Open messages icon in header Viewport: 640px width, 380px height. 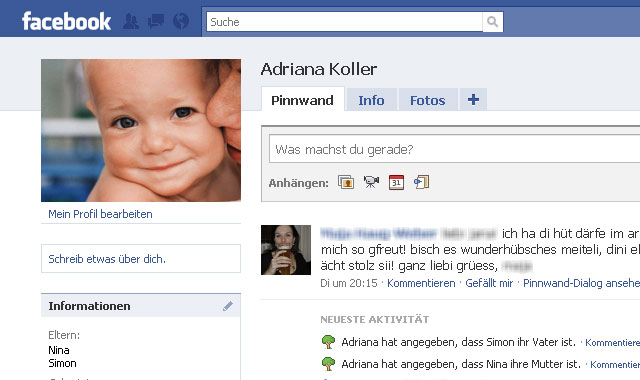click(x=156, y=21)
